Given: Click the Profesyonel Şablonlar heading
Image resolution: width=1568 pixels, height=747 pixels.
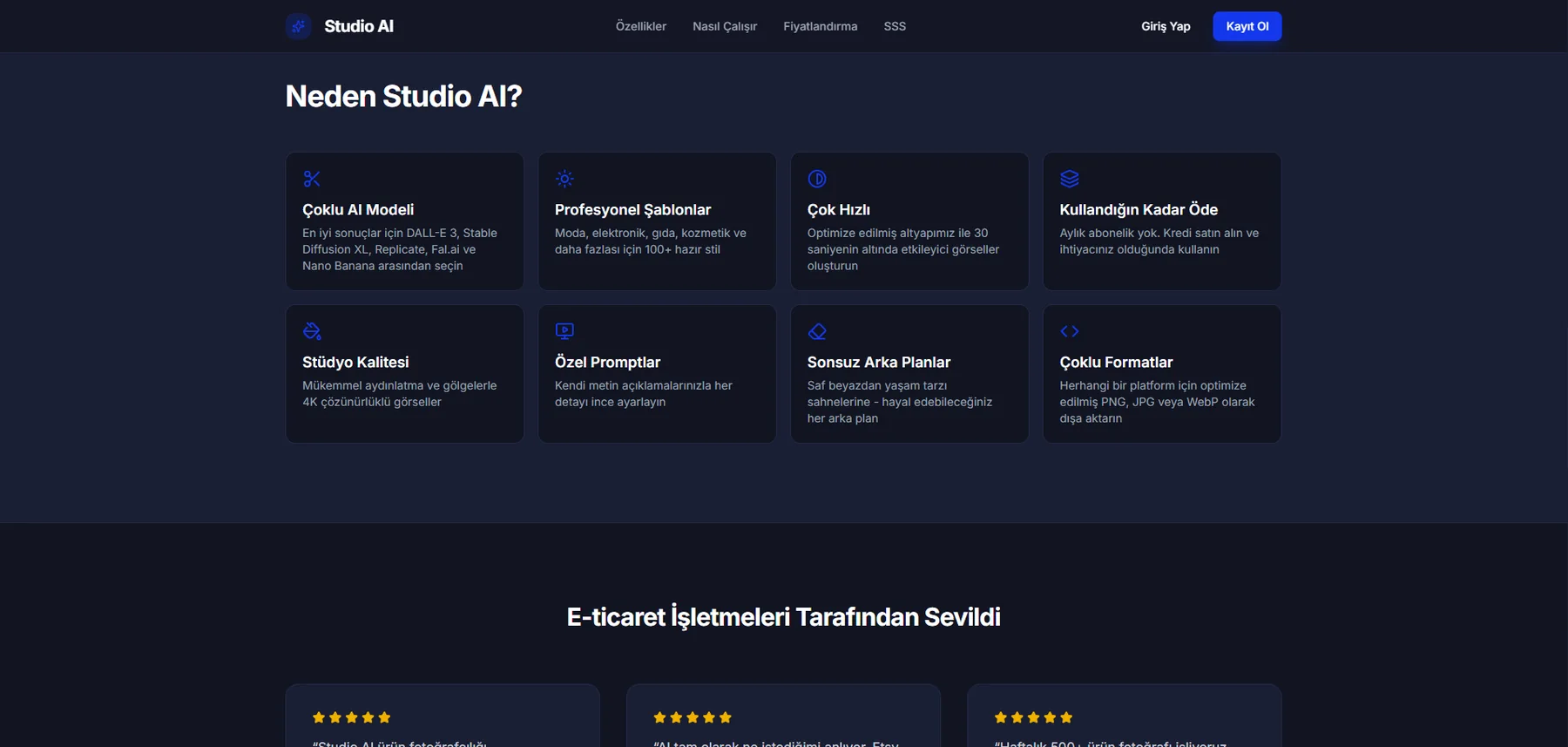Looking at the screenshot, I should tap(632, 210).
